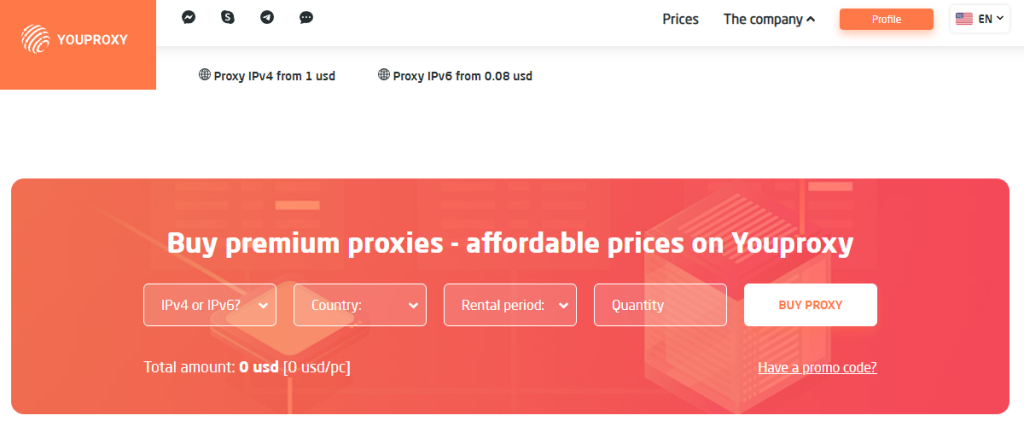Follow the Proxy IPv4 from 1 usd link
Image resolution: width=1024 pixels, height=427 pixels.
tap(274, 75)
